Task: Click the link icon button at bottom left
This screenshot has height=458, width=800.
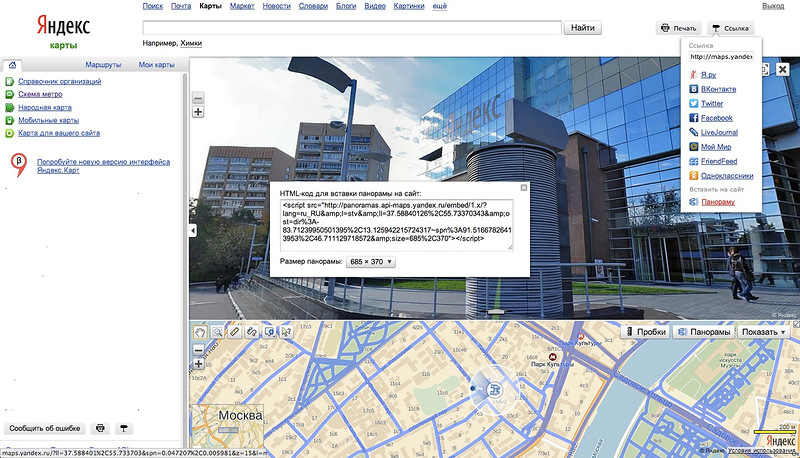Action: [x=123, y=428]
